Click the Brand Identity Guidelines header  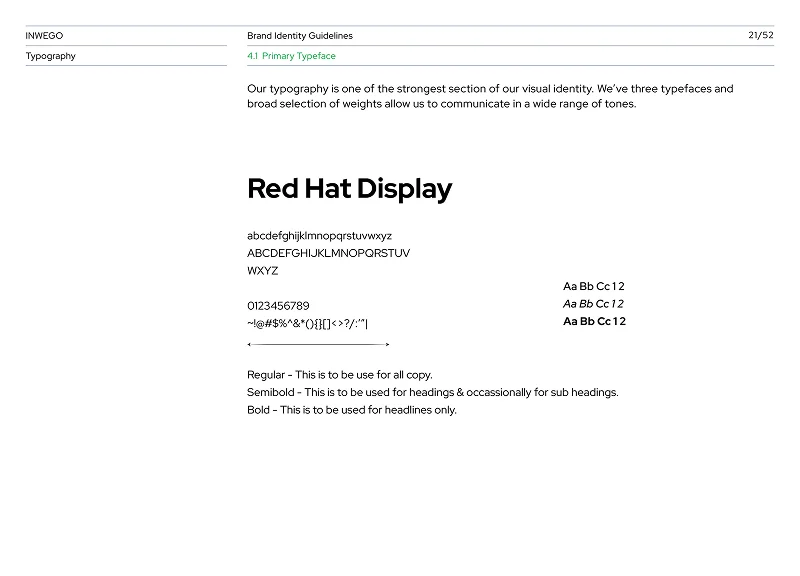tap(300, 36)
